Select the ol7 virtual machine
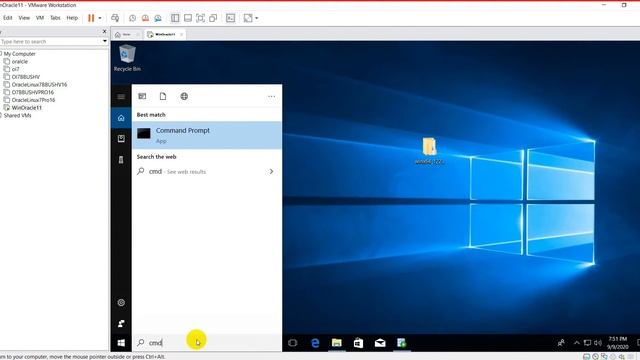640x360 pixels. pyautogui.click(x=16, y=69)
